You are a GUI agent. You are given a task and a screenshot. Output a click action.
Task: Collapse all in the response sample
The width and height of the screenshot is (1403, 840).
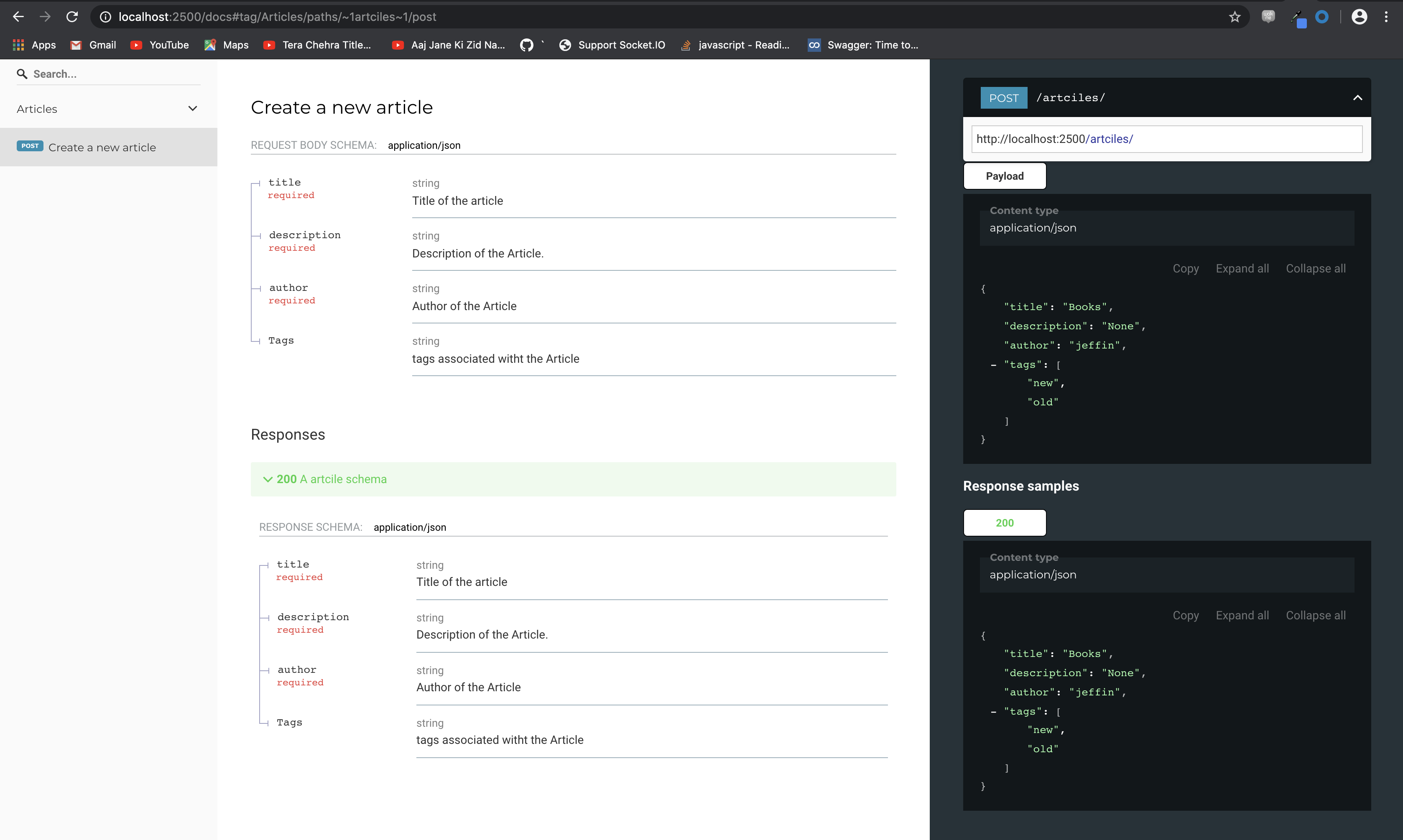[x=1315, y=616]
